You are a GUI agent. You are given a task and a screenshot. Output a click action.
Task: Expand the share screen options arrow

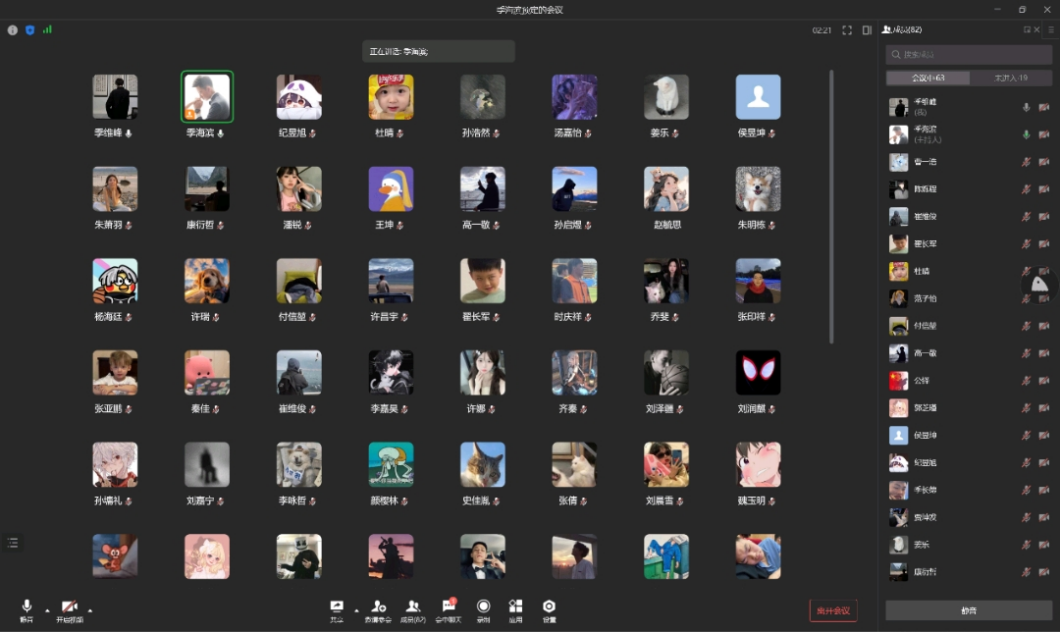356,609
